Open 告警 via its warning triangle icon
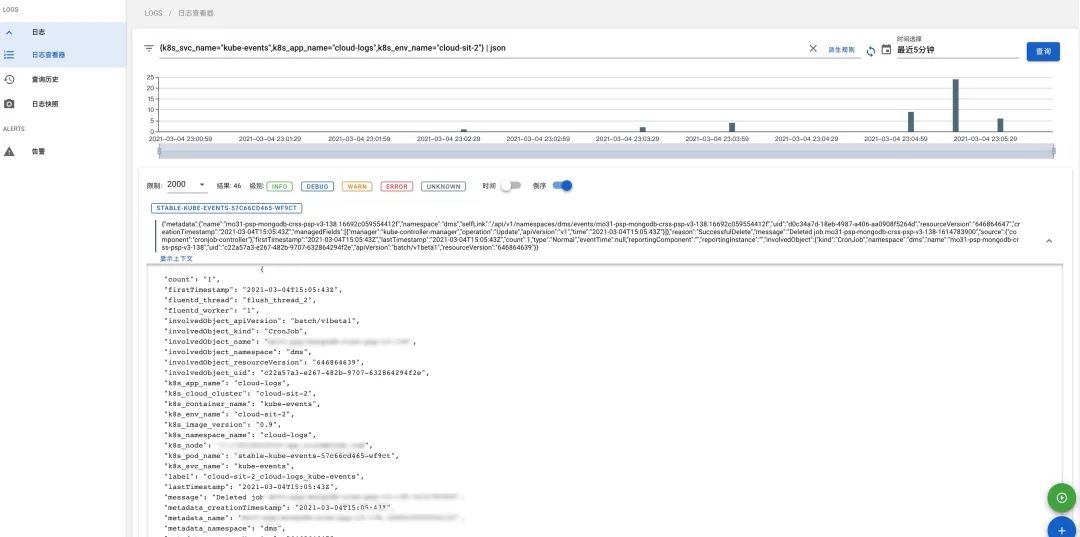 click(9, 151)
